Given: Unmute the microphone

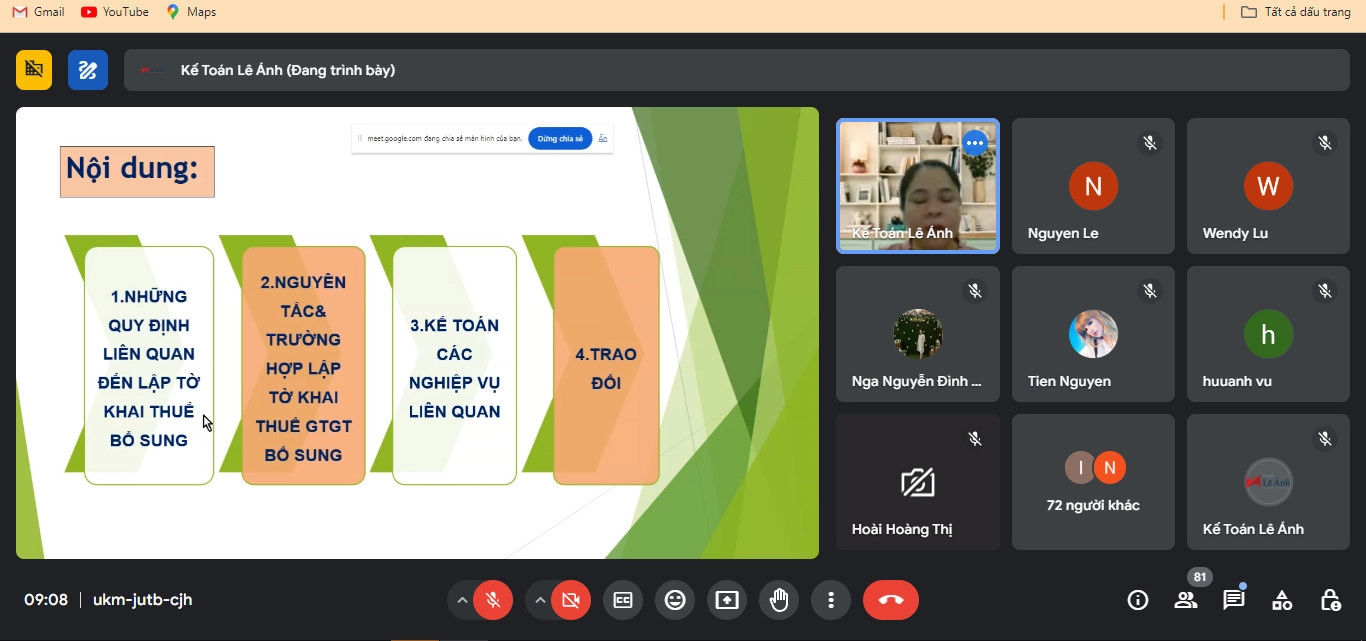Looking at the screenshot, I should point(492,600).
